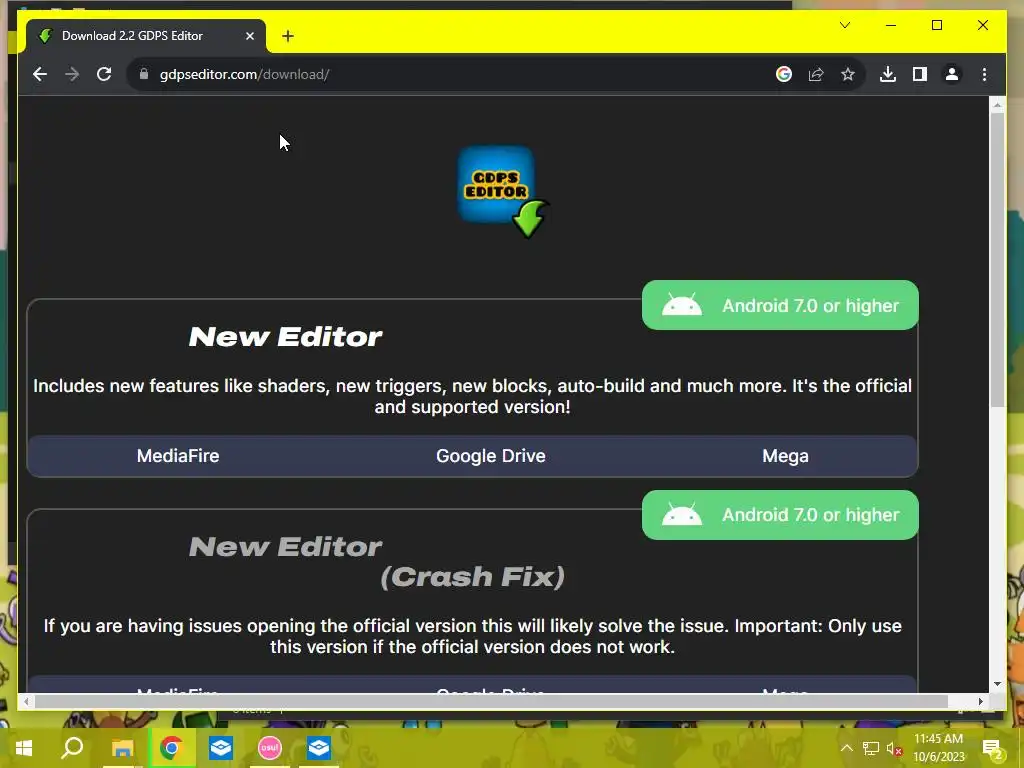Bookmark this page with the star icon
Image resolution: width=1024 pixels, height=768 pixels.
point(848,74)
